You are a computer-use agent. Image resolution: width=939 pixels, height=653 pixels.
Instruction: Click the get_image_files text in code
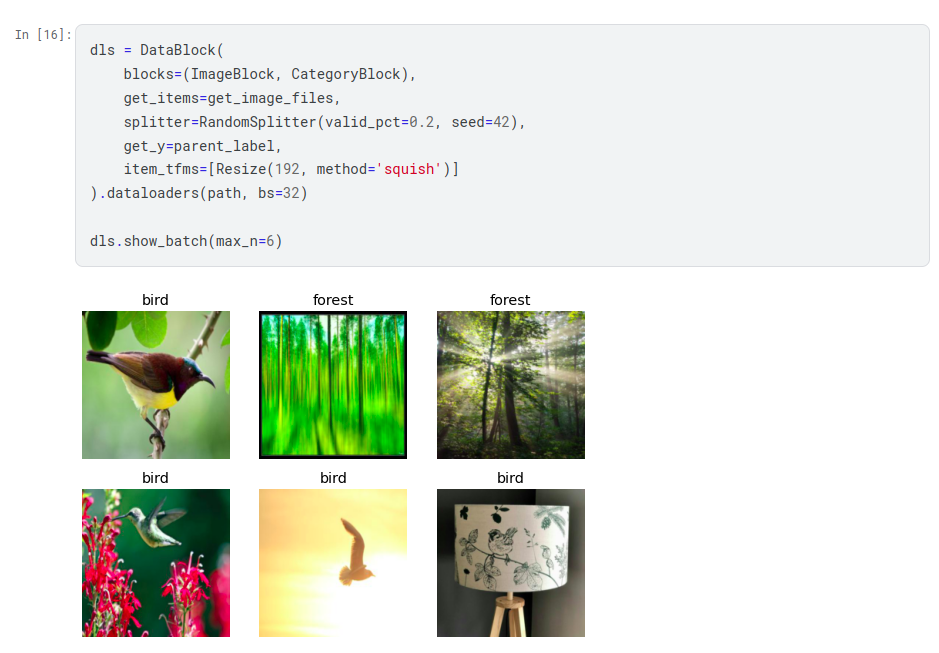pos(270,98)
